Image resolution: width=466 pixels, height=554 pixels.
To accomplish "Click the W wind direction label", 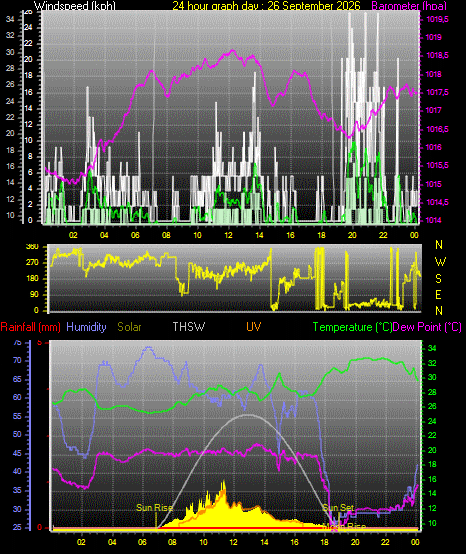I will point(440,262).
